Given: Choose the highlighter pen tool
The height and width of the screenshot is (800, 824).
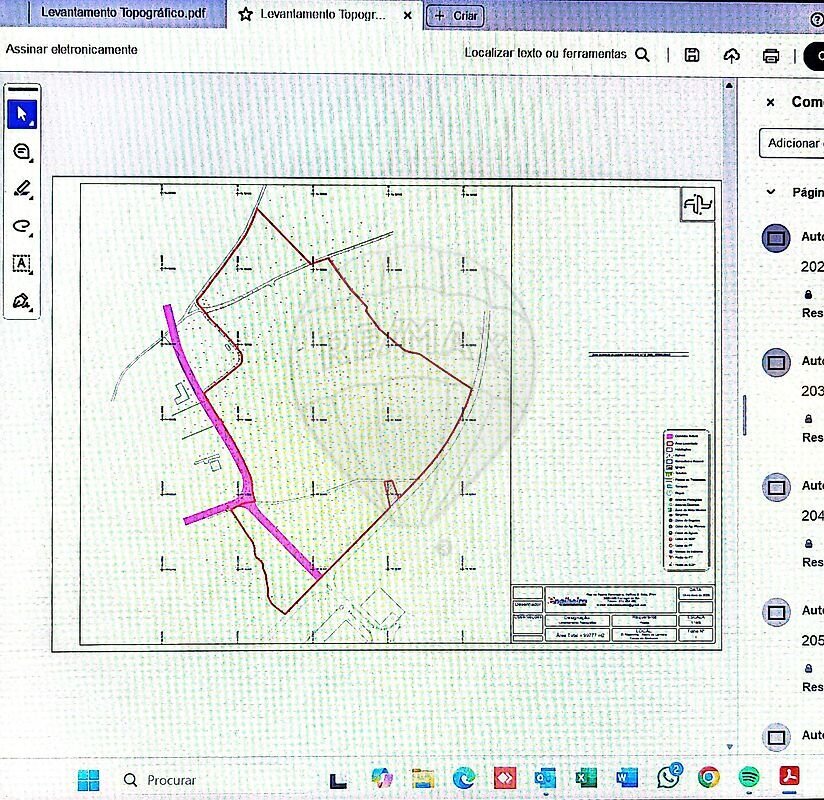Looking at the screenshot, I should click(22, 189).
